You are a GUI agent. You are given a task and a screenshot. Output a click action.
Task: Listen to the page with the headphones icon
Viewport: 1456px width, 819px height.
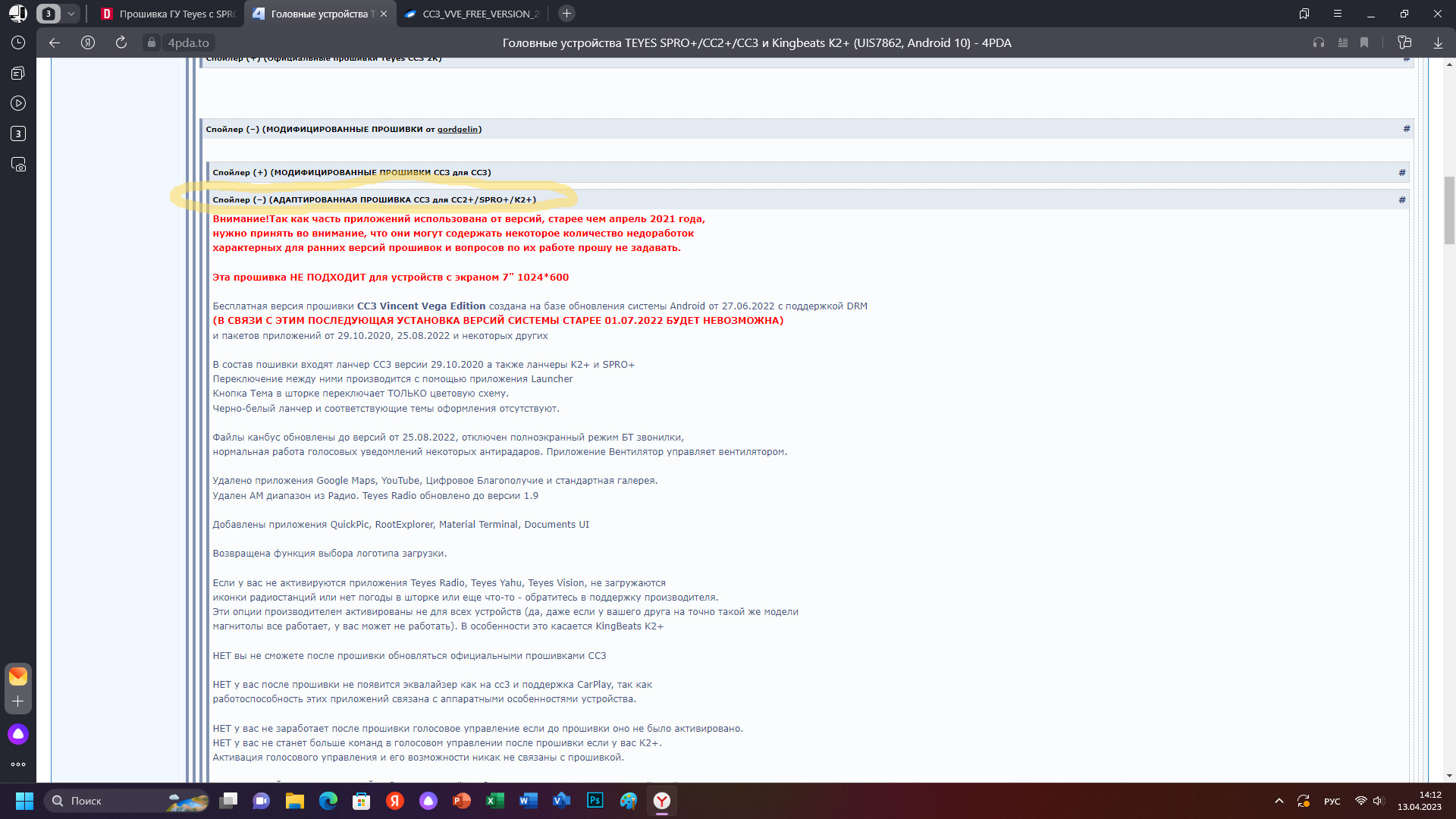point(1319,43)
